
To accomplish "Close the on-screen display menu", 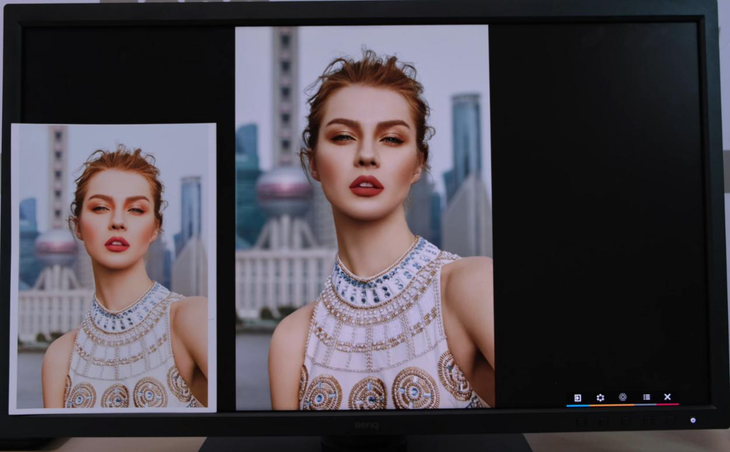I will (x=667, y=397).
